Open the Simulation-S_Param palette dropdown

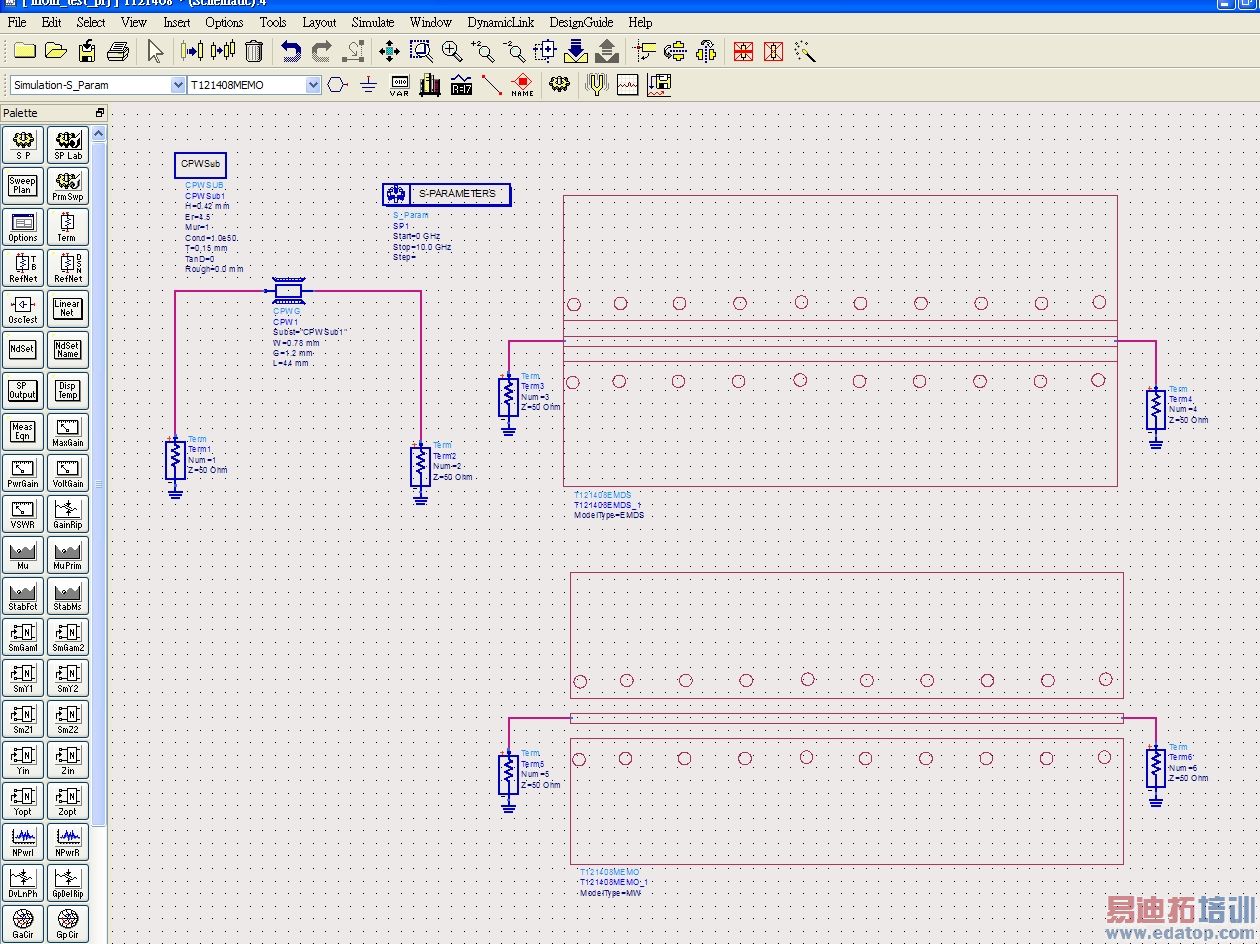pos(178,85)
